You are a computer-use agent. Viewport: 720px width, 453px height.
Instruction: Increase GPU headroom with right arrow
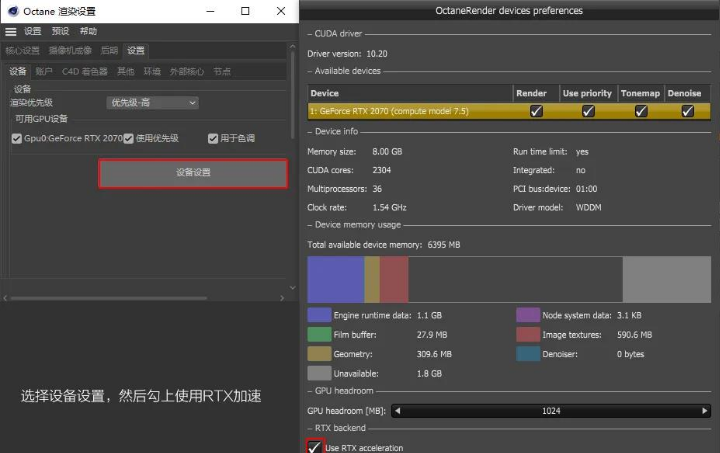704,411
